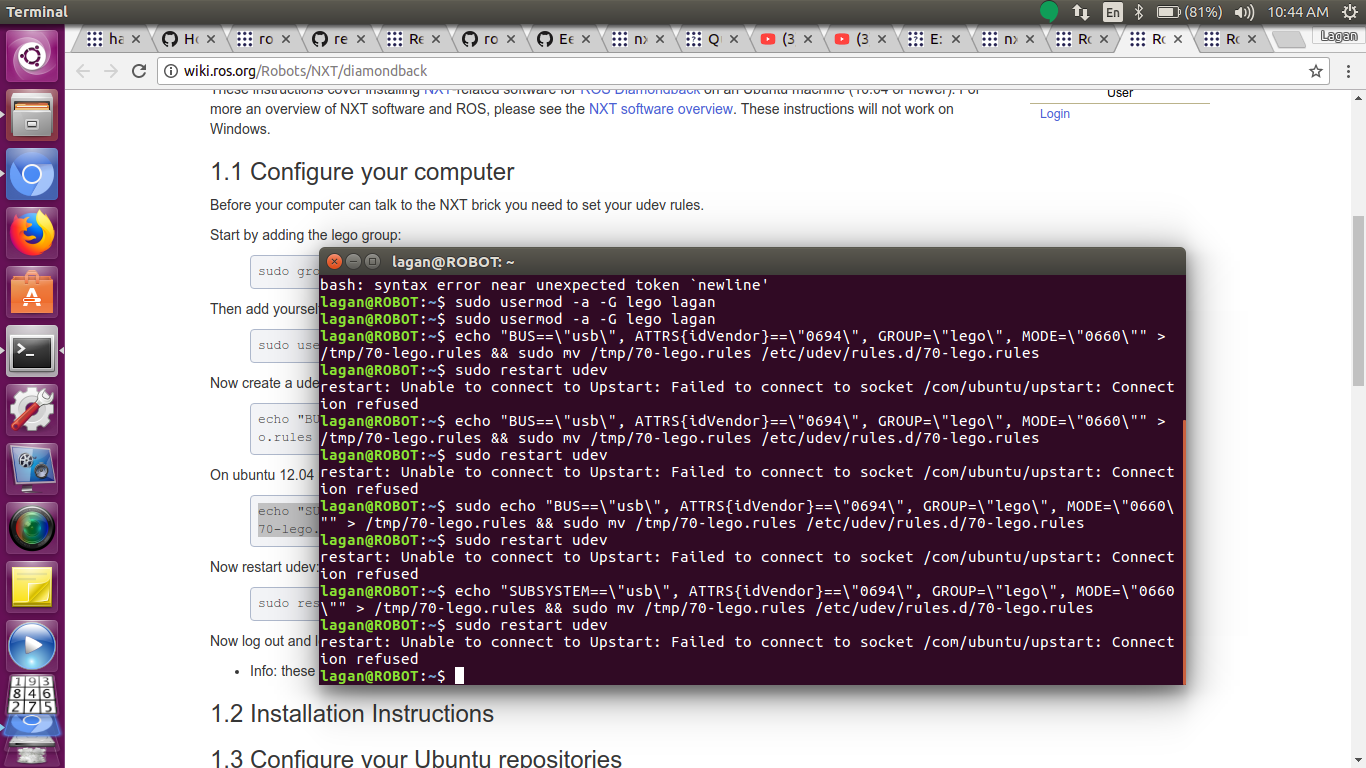This screenshot has width=1366, height=768.
Task: Follow the 'NXT software overview' link
Action: coord(660,109)
